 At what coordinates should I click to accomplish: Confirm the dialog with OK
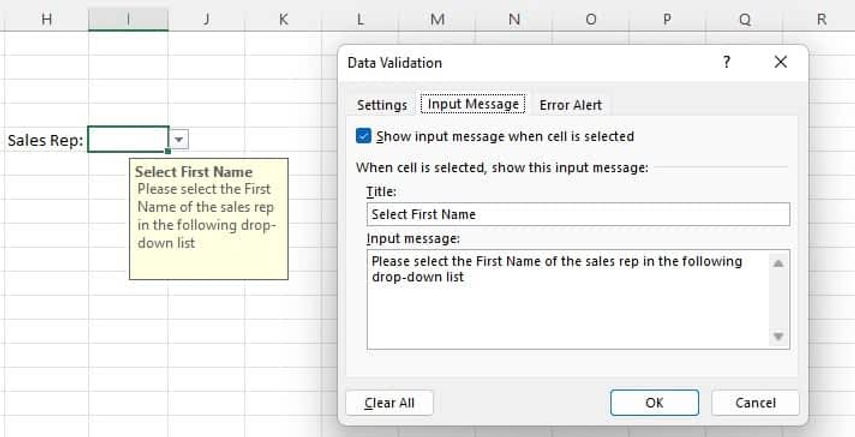tap(654, 403)
